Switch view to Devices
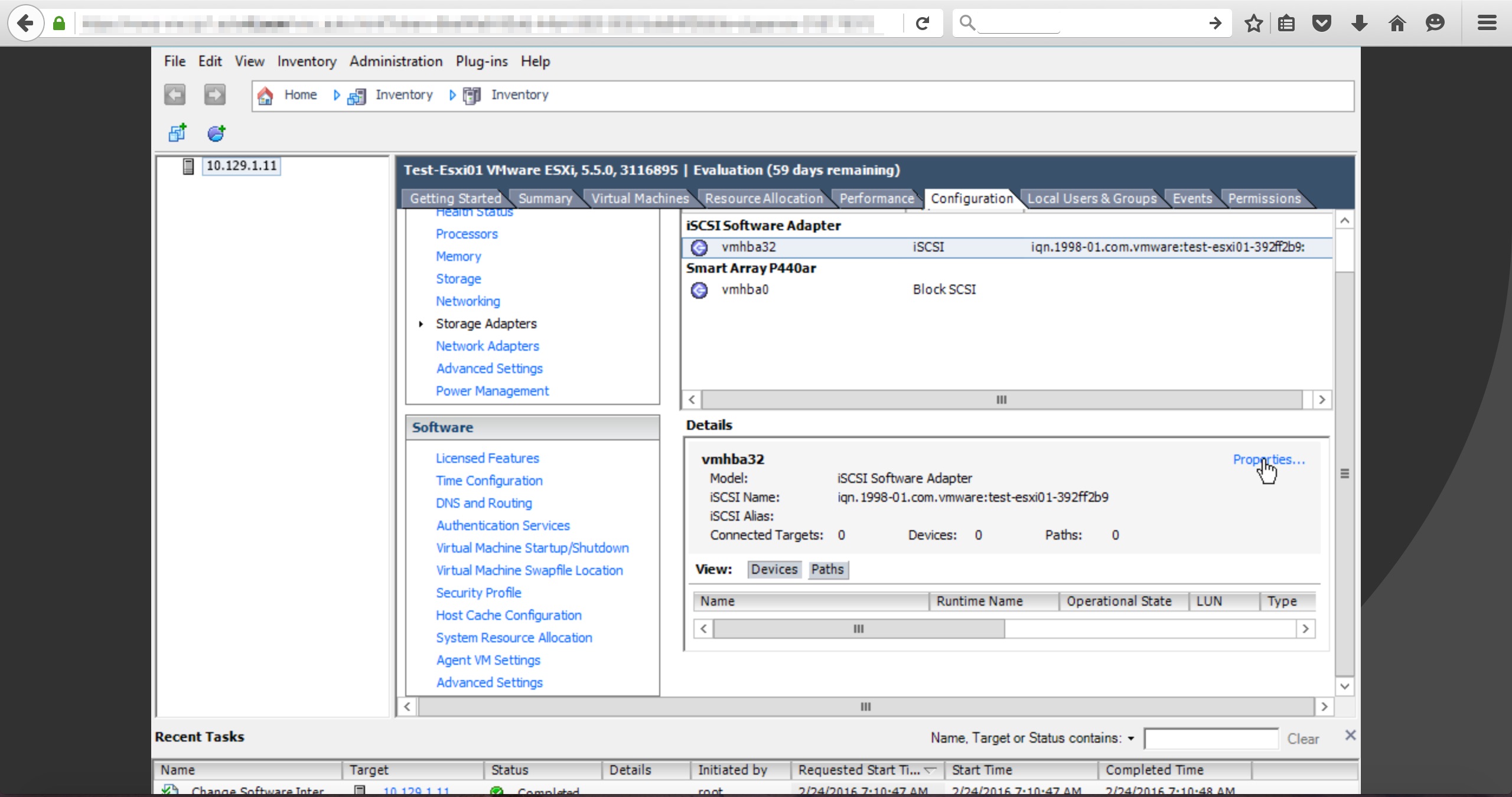This screenshot has height=797, width=1512. (x=774, y=569)
